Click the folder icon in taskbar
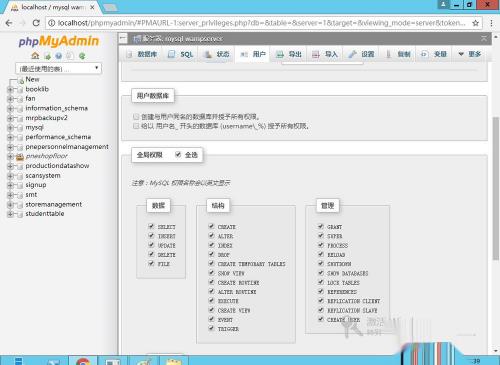Viewport: 500px width, 365px height. [x=174, y=361]
